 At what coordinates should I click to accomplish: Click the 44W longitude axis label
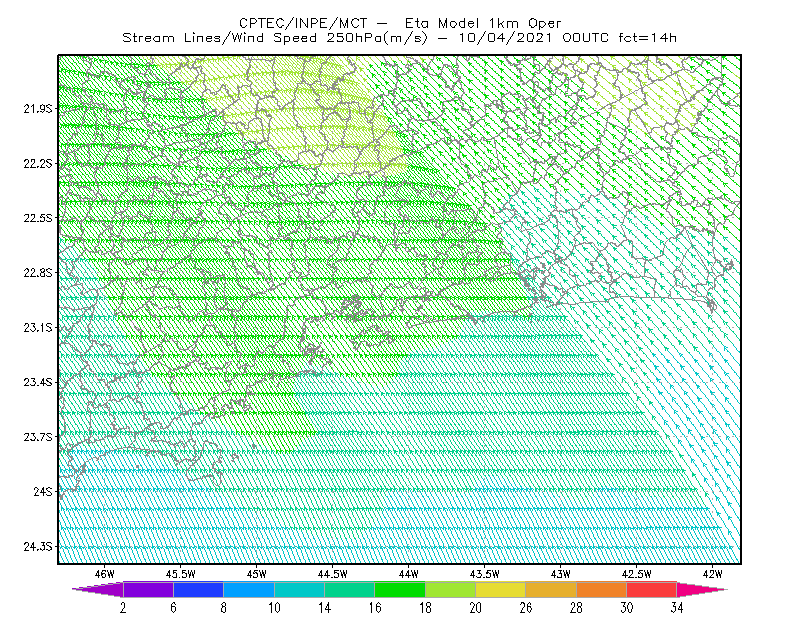pos(408,574)
